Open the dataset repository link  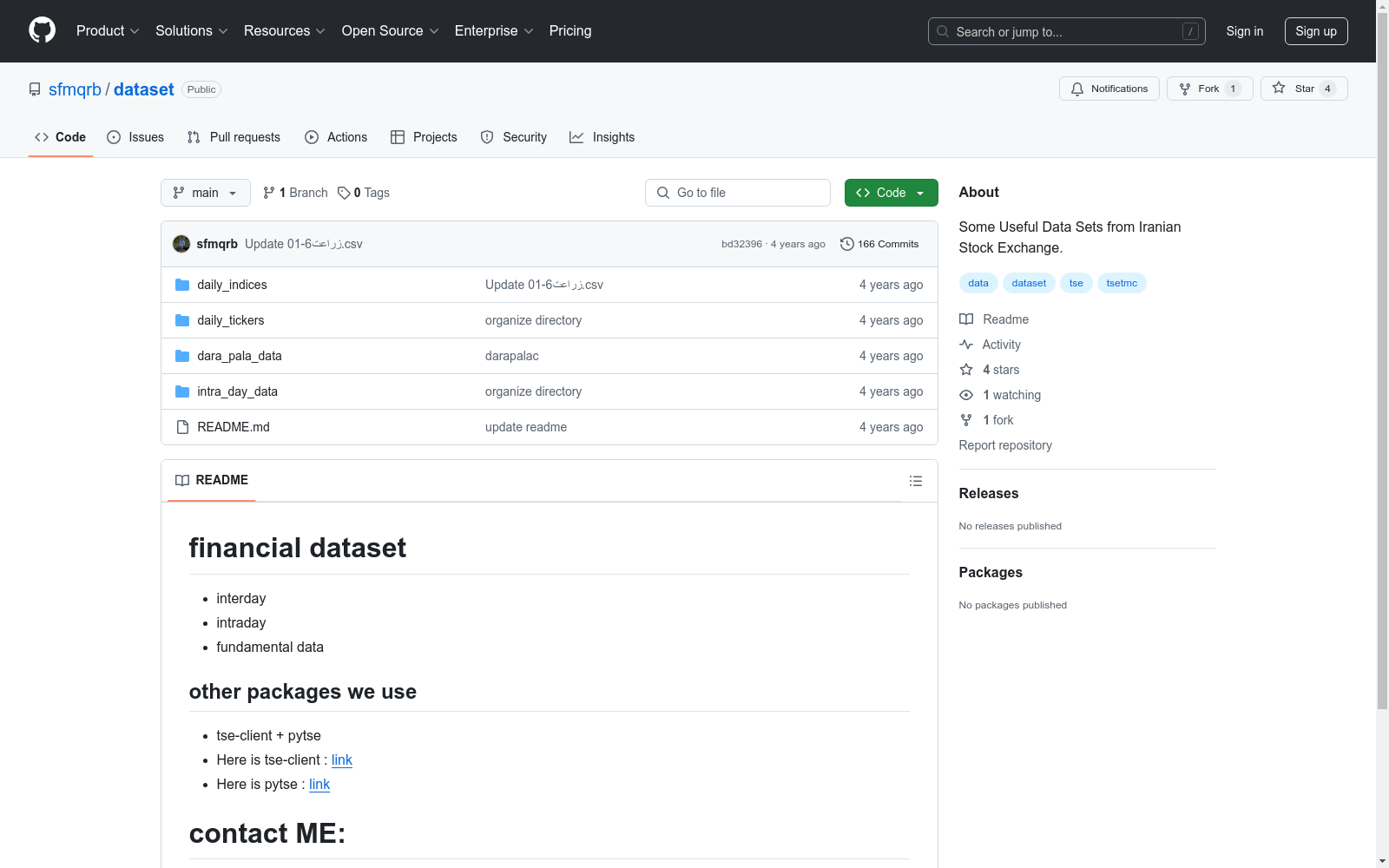pyautogui.click(x=144, y=89)
